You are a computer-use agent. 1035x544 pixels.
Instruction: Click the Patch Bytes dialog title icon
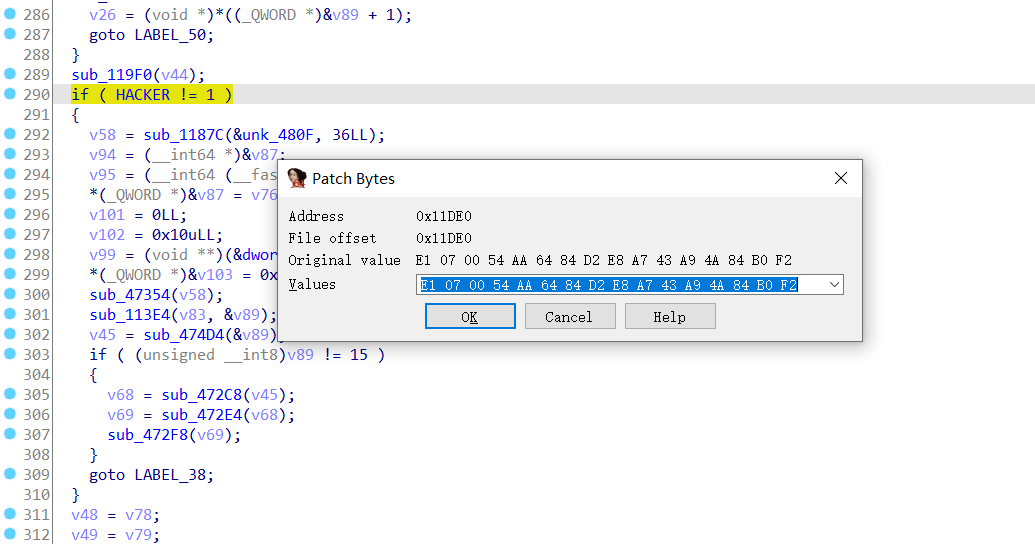(x=297, y=178)
